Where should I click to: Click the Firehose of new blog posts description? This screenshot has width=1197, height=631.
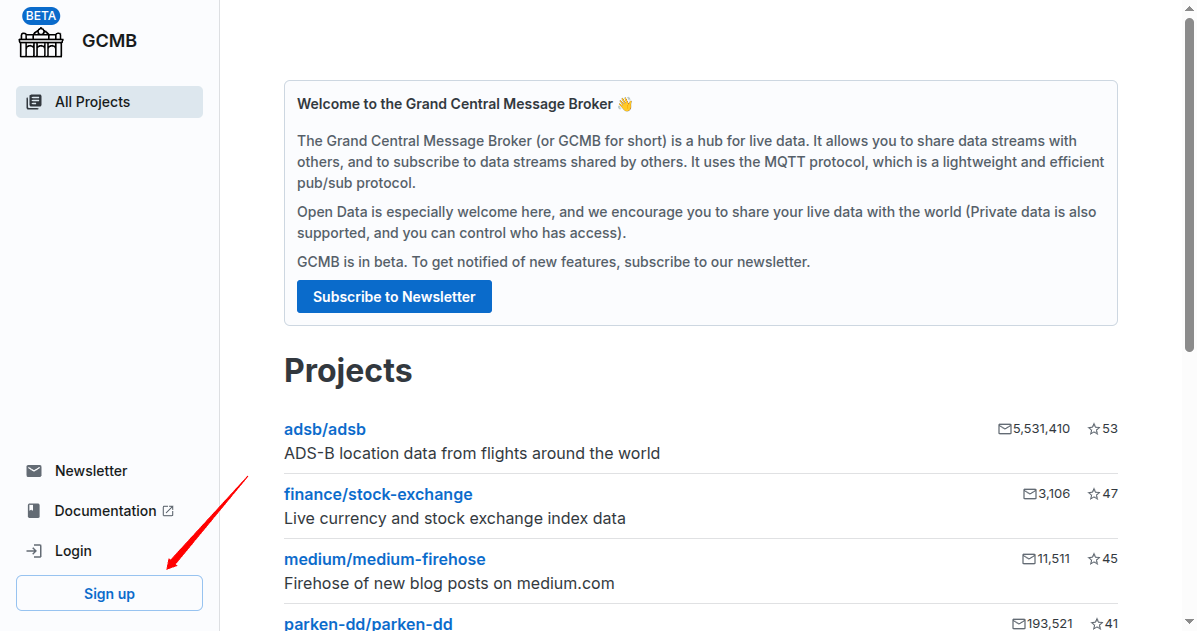[x=449, y=583]
